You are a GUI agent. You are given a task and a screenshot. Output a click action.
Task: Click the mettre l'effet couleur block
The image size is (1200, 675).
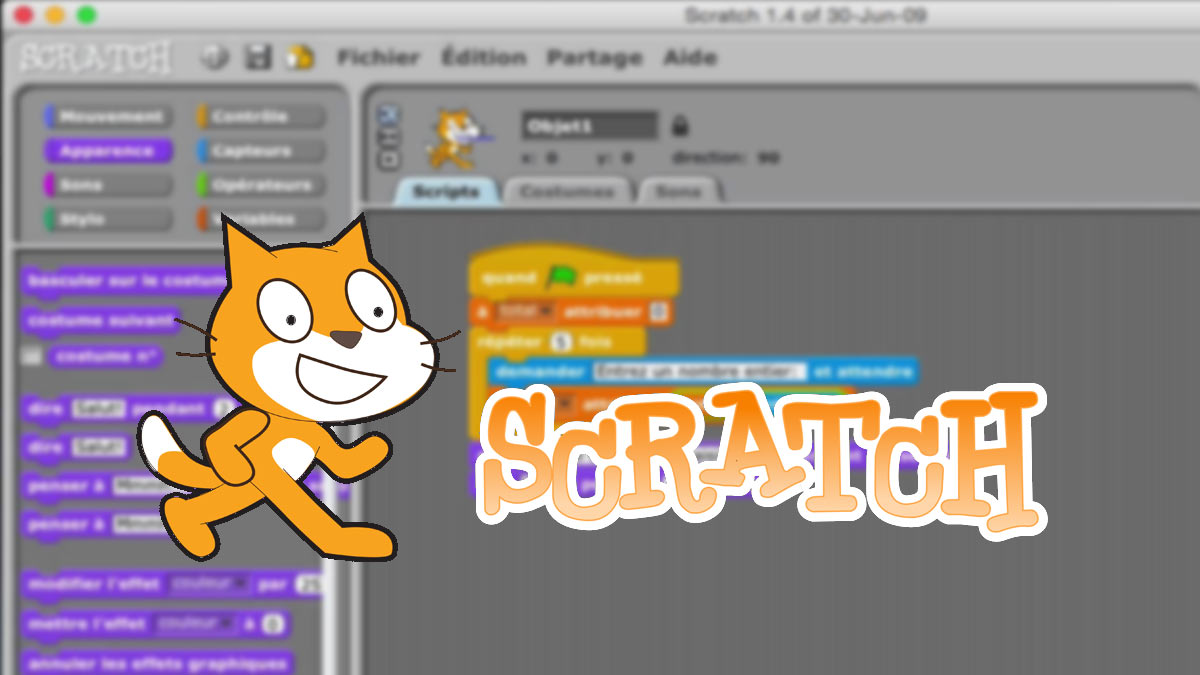pyautogui.click(x=155, y=625)
